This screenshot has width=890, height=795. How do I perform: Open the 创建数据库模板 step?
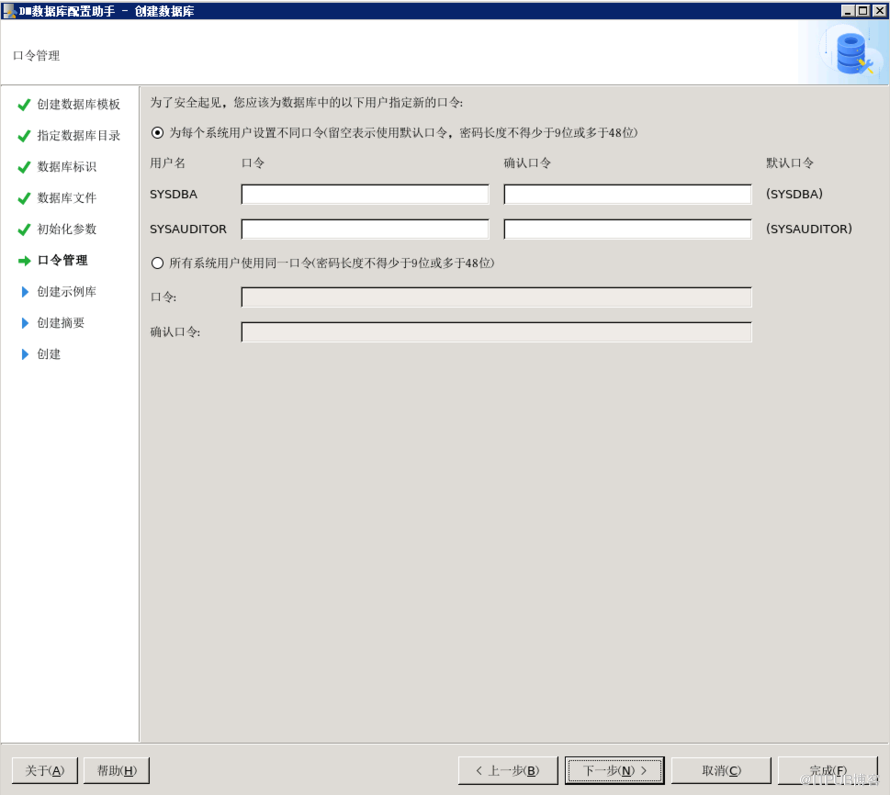click(x=78, y=104)
